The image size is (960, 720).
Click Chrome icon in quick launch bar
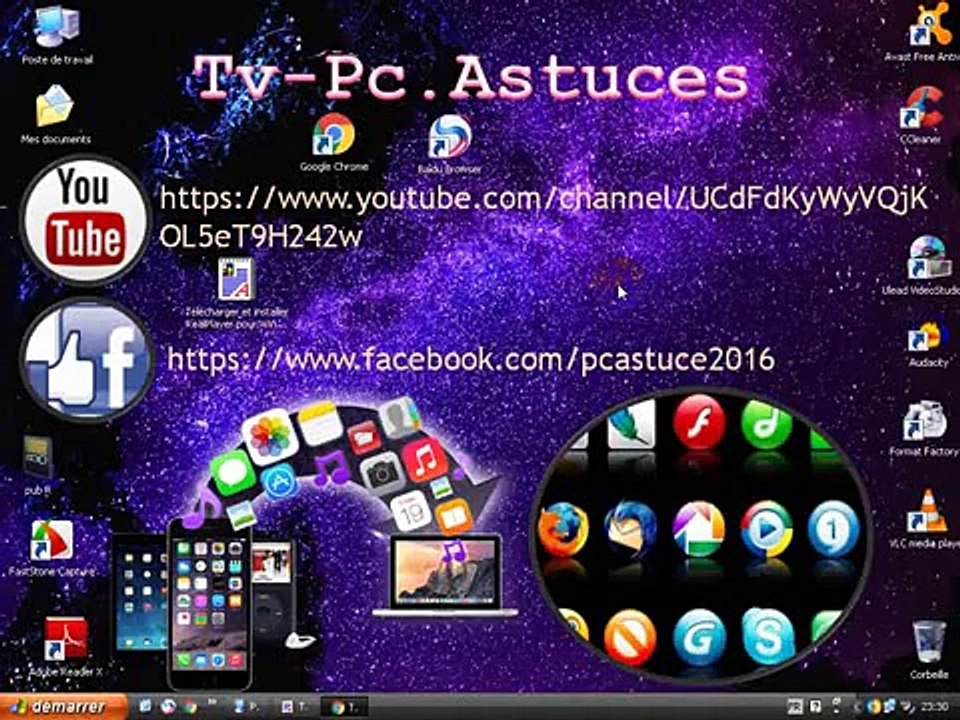[189, 707]
